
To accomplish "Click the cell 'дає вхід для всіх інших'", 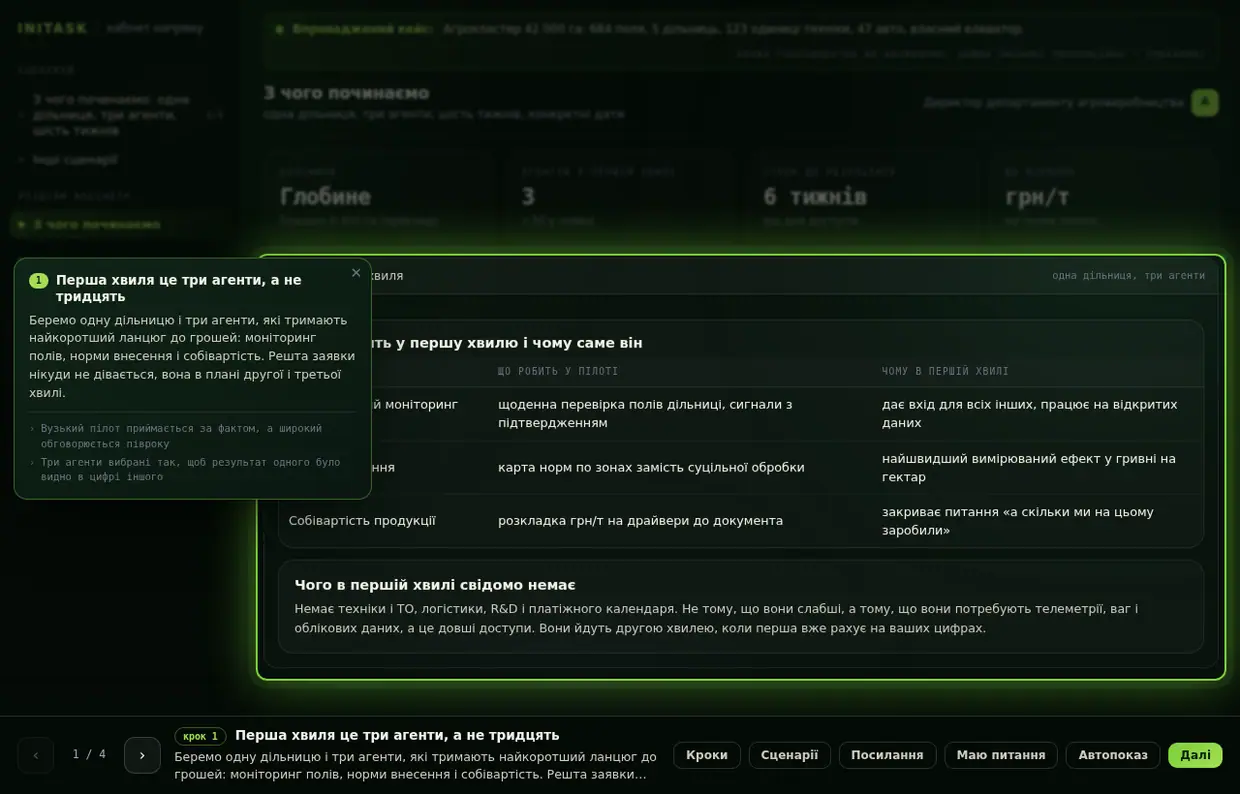I will [x=1030, y=414].
